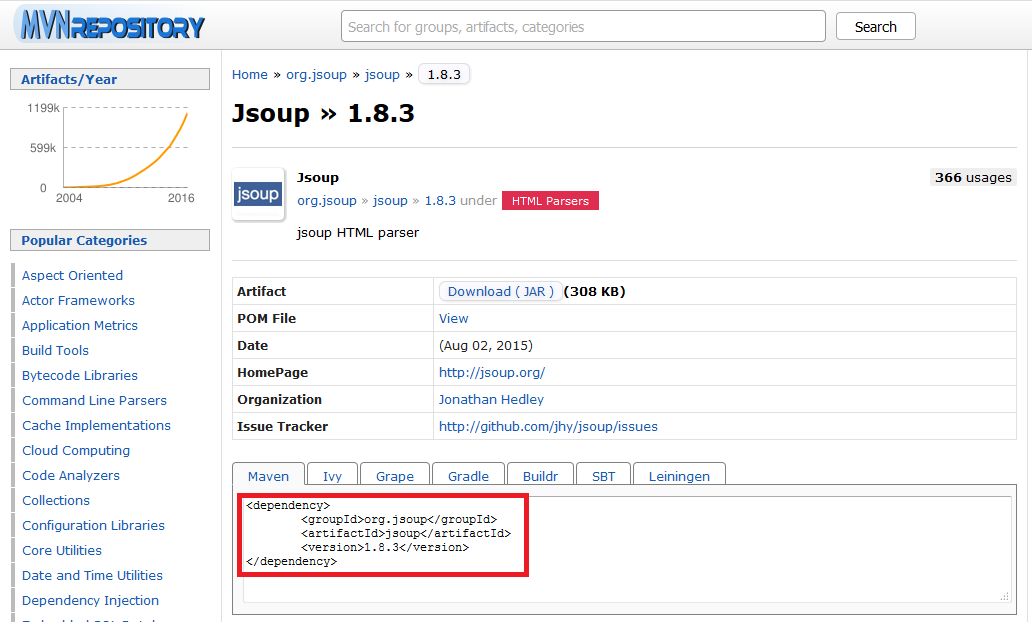
Task: Click the HTML Parsers category tag
Action: (550, 201)
